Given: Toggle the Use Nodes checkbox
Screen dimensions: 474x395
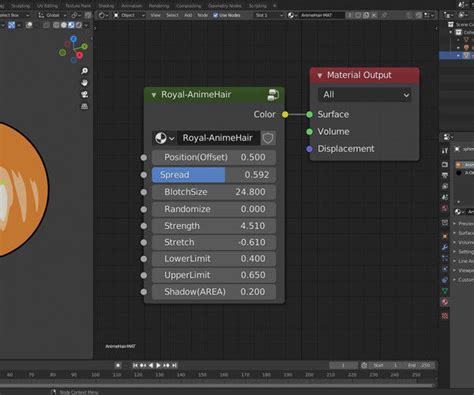Looking at the screenshot, I should [x=215, y=15].
